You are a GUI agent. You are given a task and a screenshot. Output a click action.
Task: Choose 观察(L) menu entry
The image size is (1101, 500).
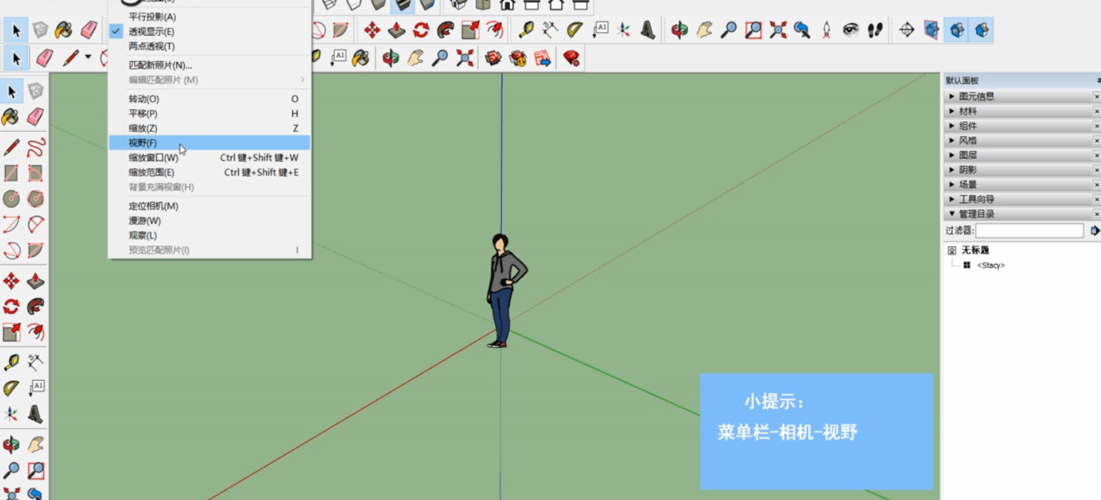coord(209,235)
